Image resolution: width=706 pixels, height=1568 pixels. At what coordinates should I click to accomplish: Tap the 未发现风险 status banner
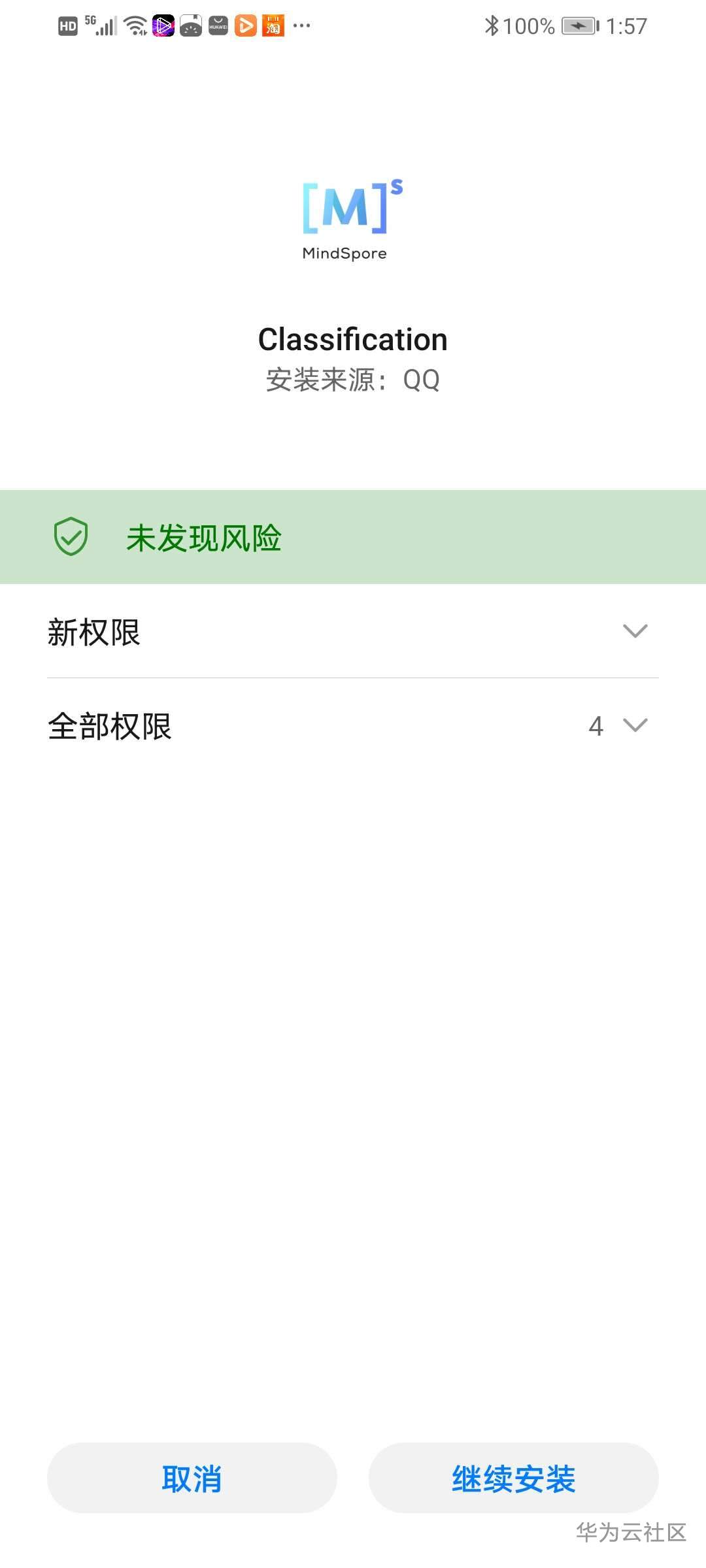353,537
